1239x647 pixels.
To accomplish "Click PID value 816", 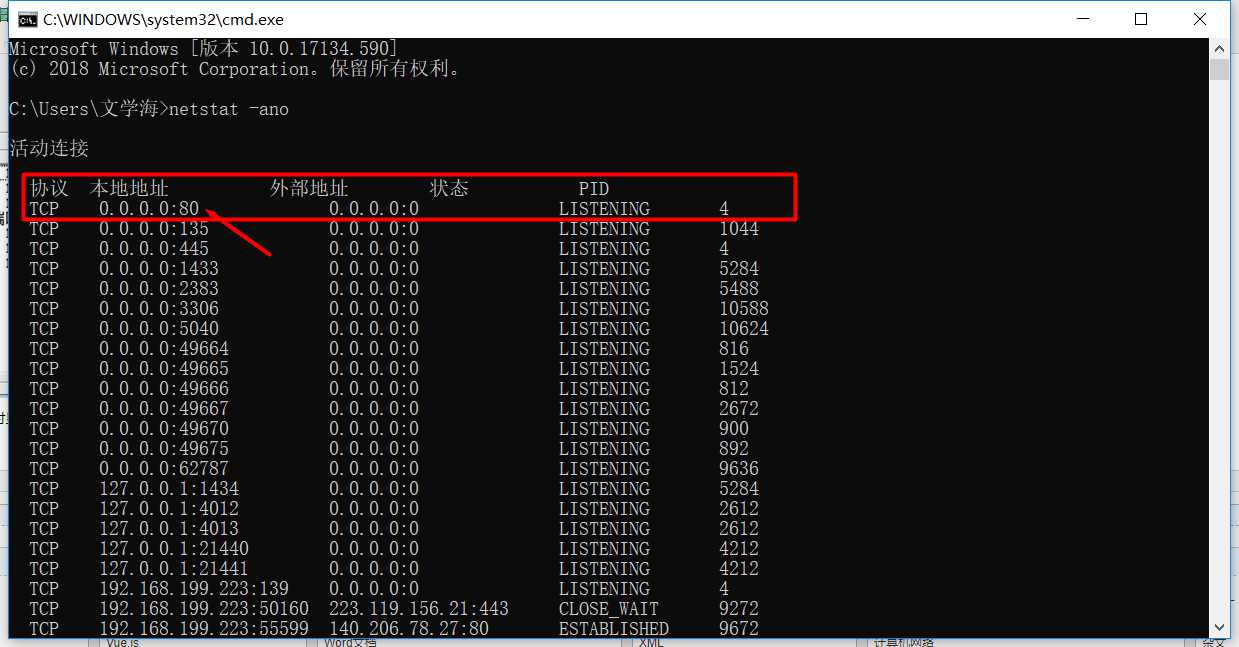I will [734, 349].
